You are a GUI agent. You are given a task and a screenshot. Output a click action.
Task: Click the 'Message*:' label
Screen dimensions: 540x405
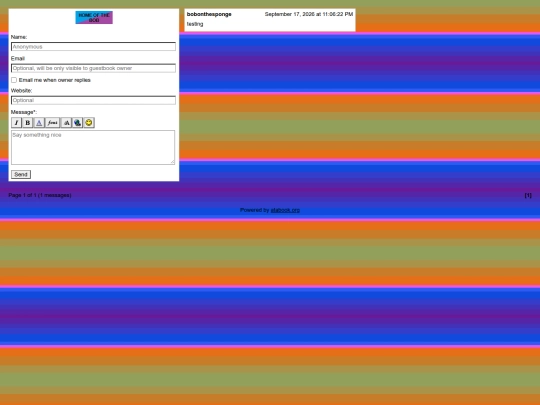24,112
